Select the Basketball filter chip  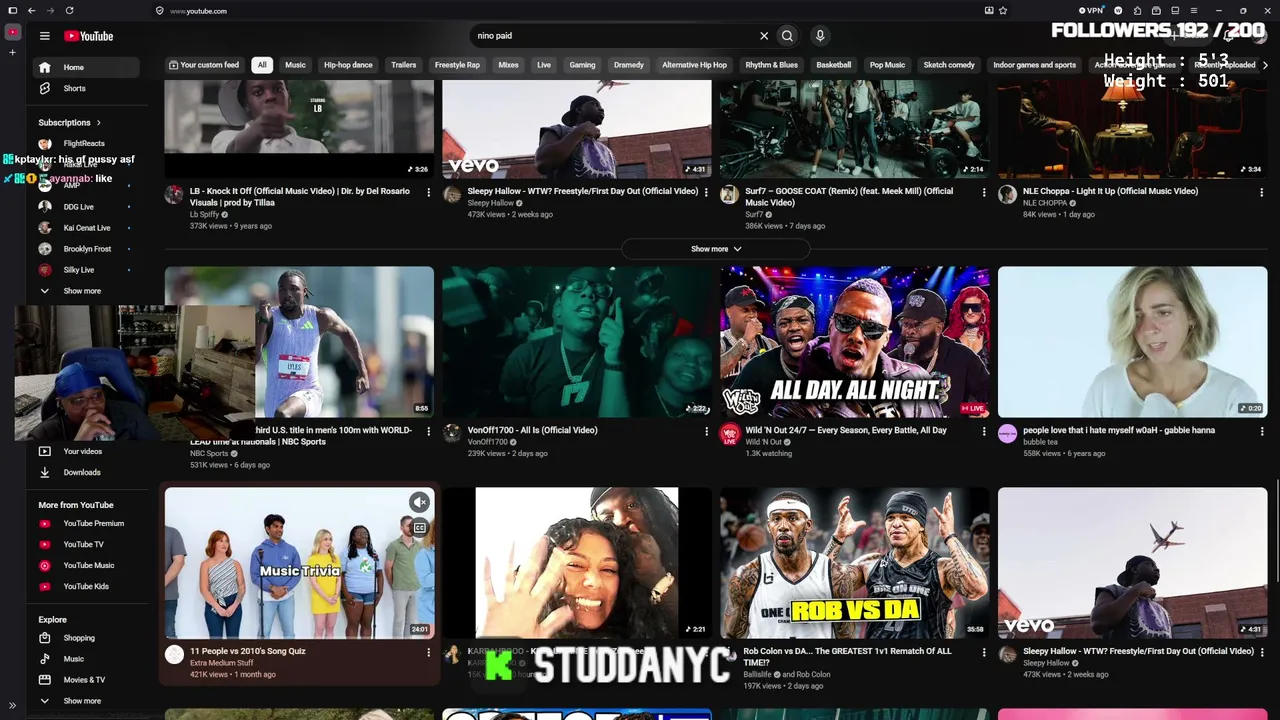[x=833, y=65]
